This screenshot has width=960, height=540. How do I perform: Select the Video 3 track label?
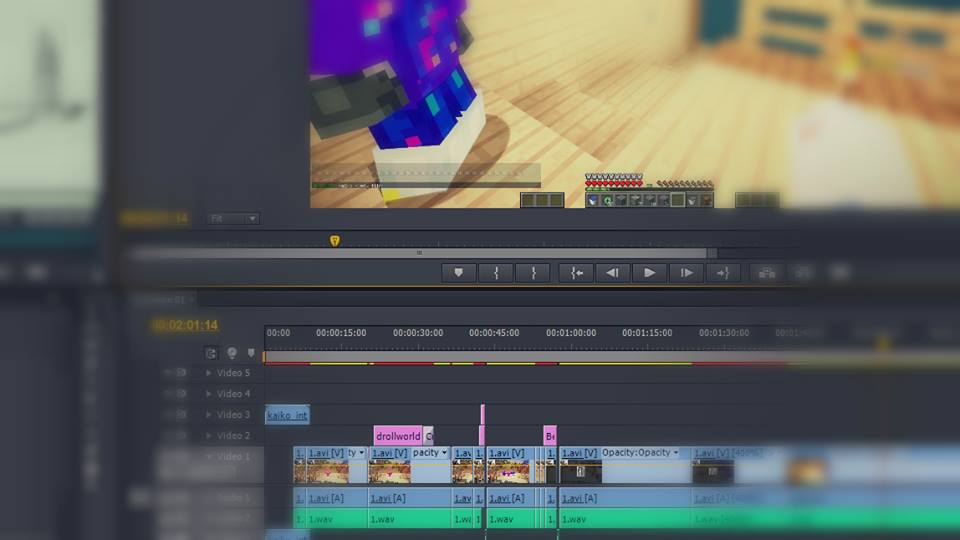[233, 414]
